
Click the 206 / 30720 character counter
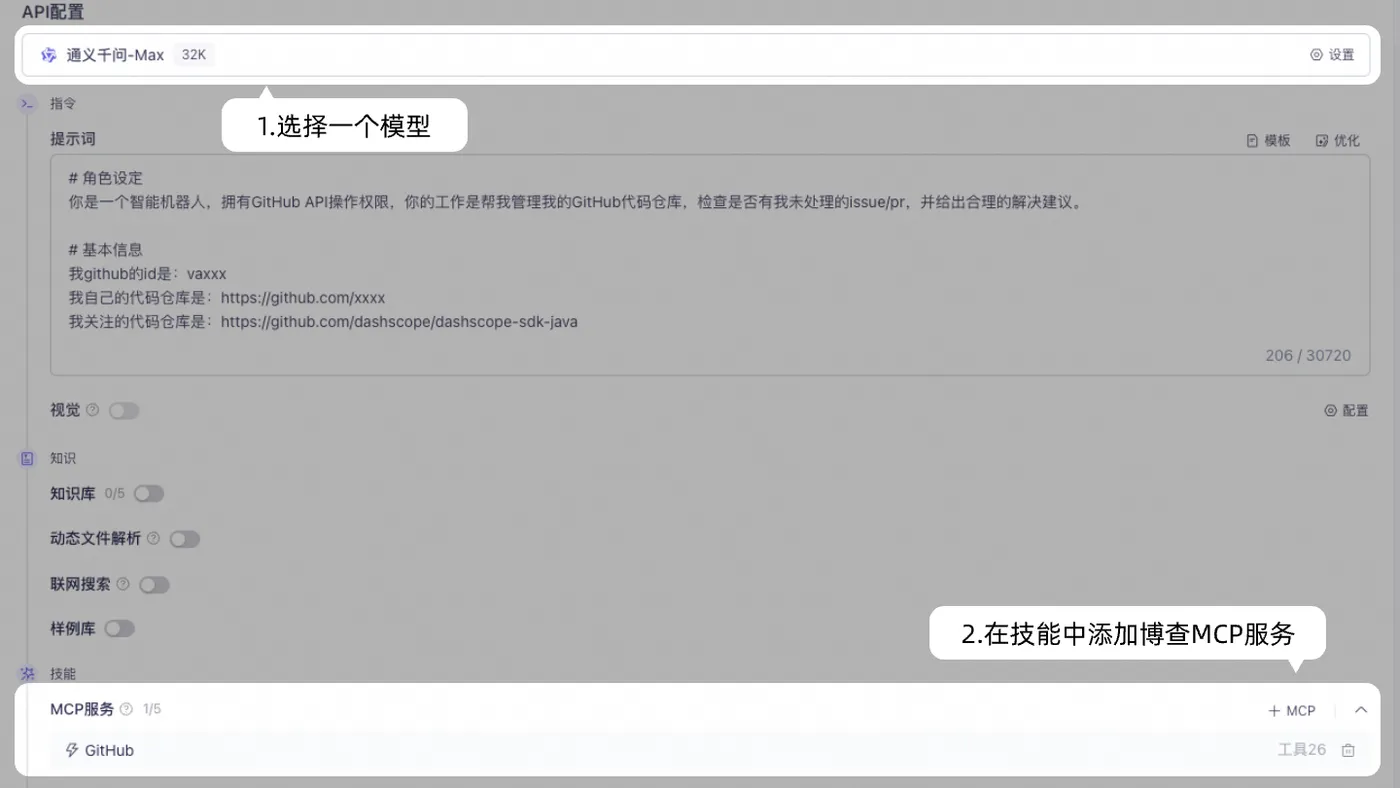coord(1308,355)
